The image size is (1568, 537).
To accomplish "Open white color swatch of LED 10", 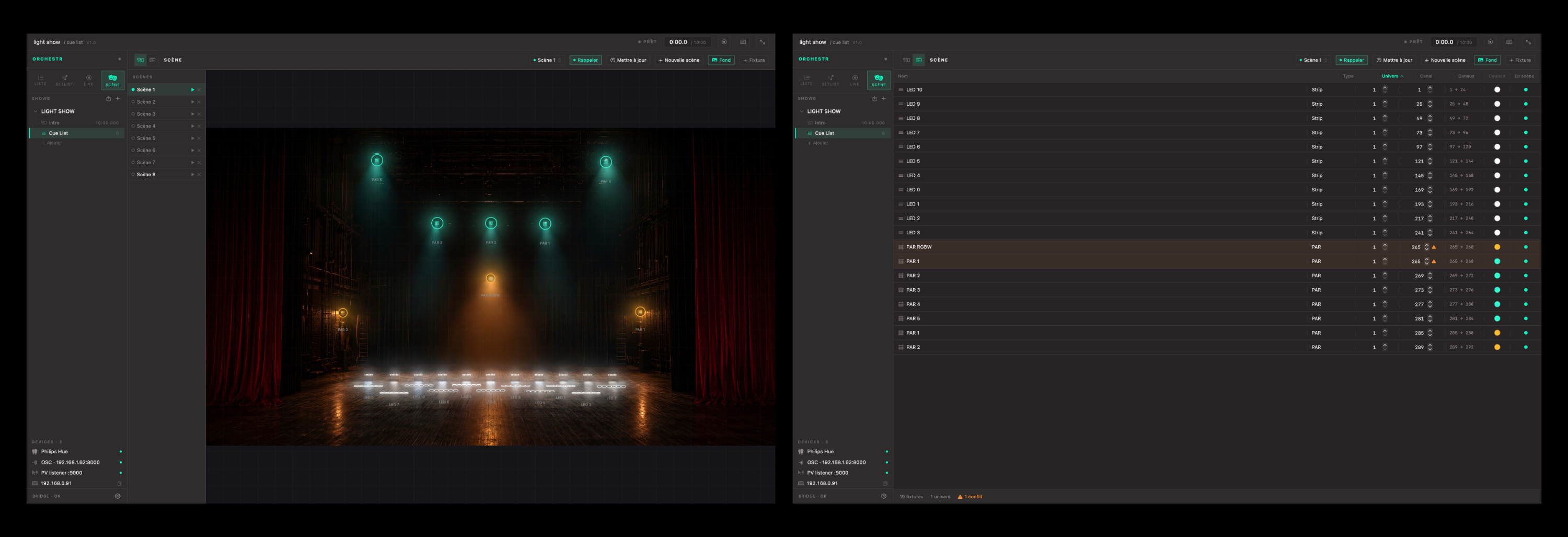I will tap(1497, 89).
